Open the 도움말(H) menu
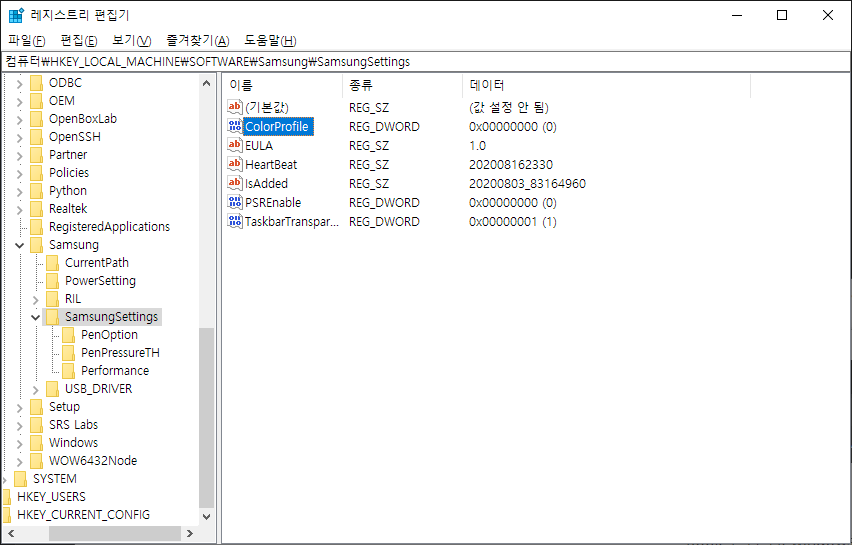 point(270,40)
